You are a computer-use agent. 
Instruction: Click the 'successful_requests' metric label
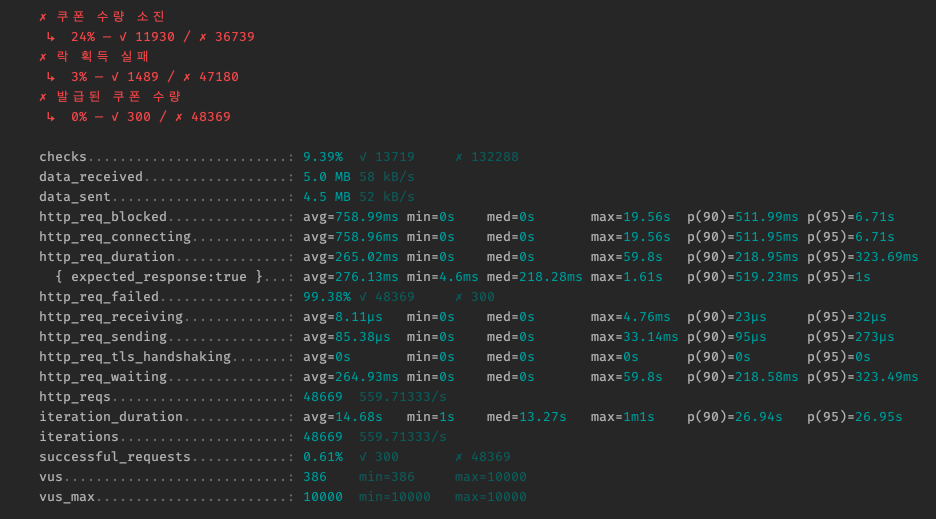point(115,457)
